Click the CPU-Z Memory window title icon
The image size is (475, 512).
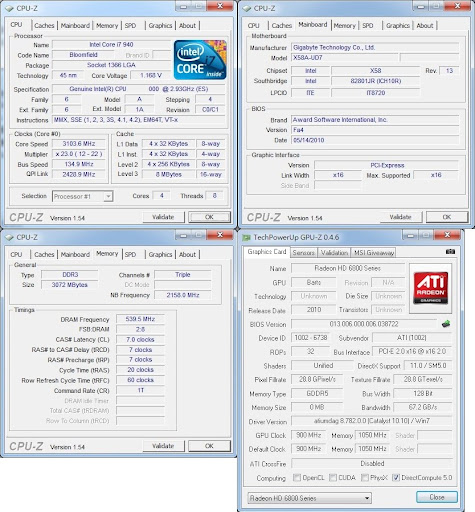(x=9, y=237)
